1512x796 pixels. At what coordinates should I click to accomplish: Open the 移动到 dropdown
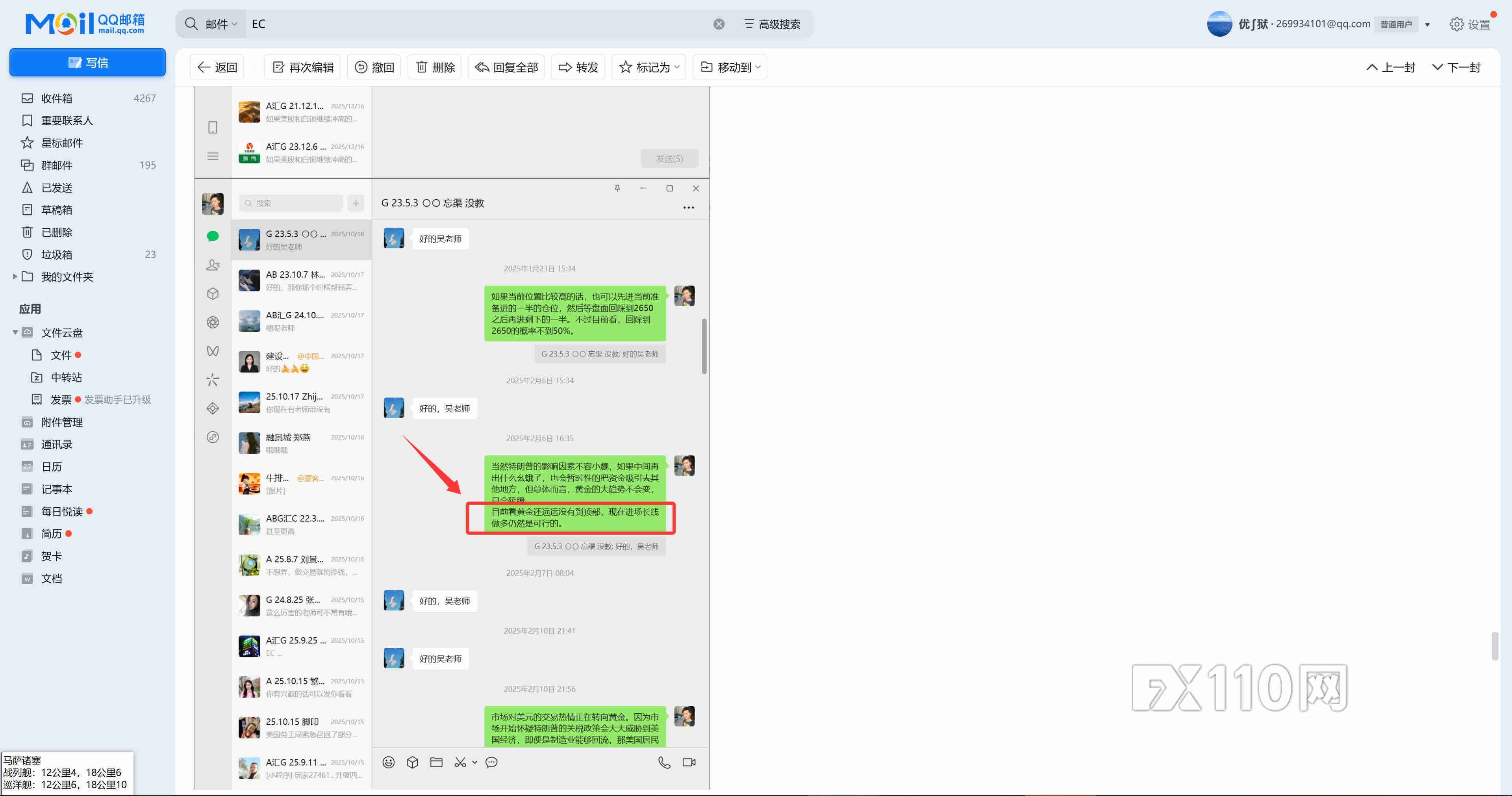tap(730, 67)
